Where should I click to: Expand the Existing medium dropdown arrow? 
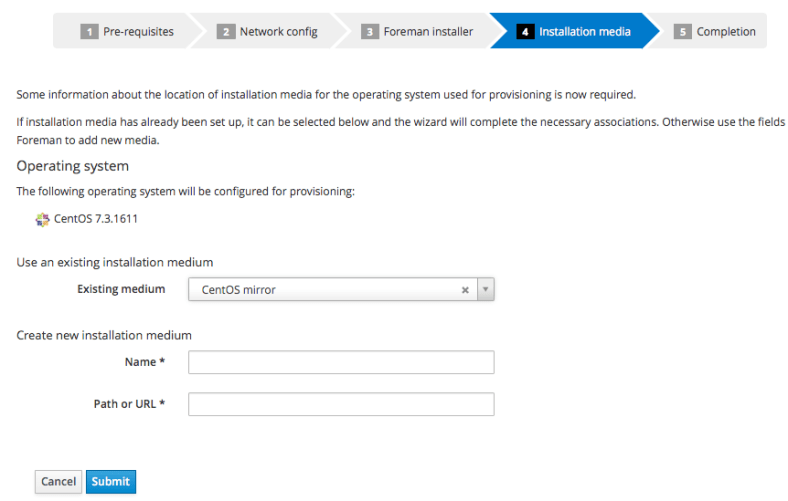pyautogui.click(x=485, y=290)
